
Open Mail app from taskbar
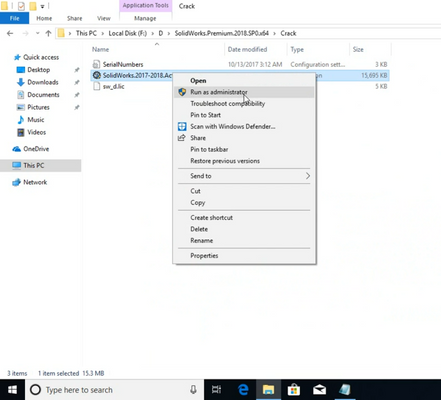319,389
